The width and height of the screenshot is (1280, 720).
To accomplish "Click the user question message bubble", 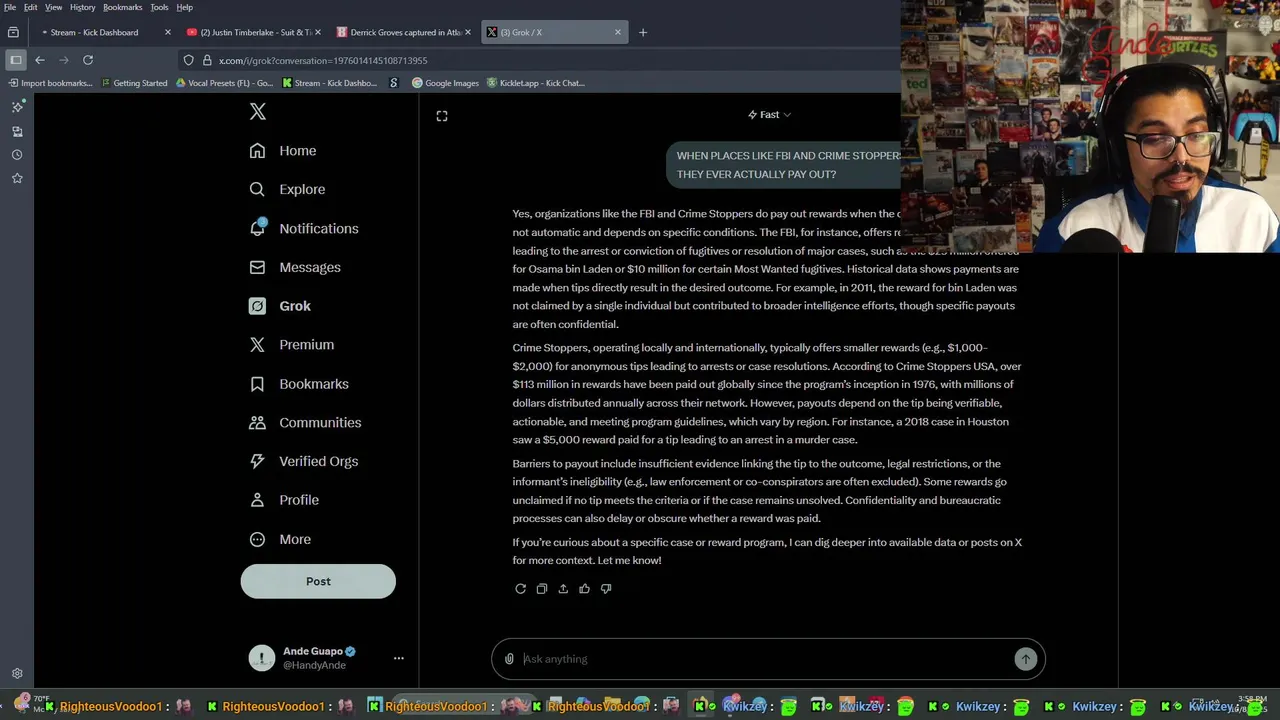I will pyautogui.click(x=786, y=165).
